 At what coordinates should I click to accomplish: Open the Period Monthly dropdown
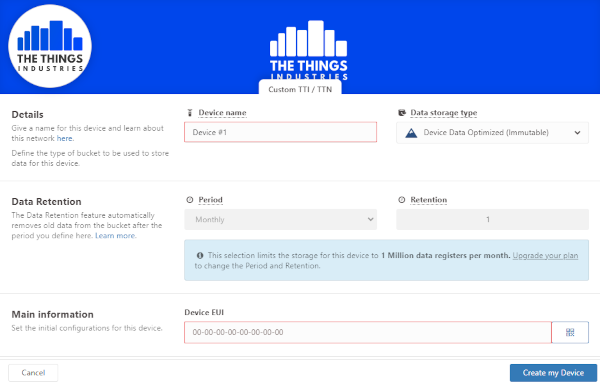coord(280,220)
